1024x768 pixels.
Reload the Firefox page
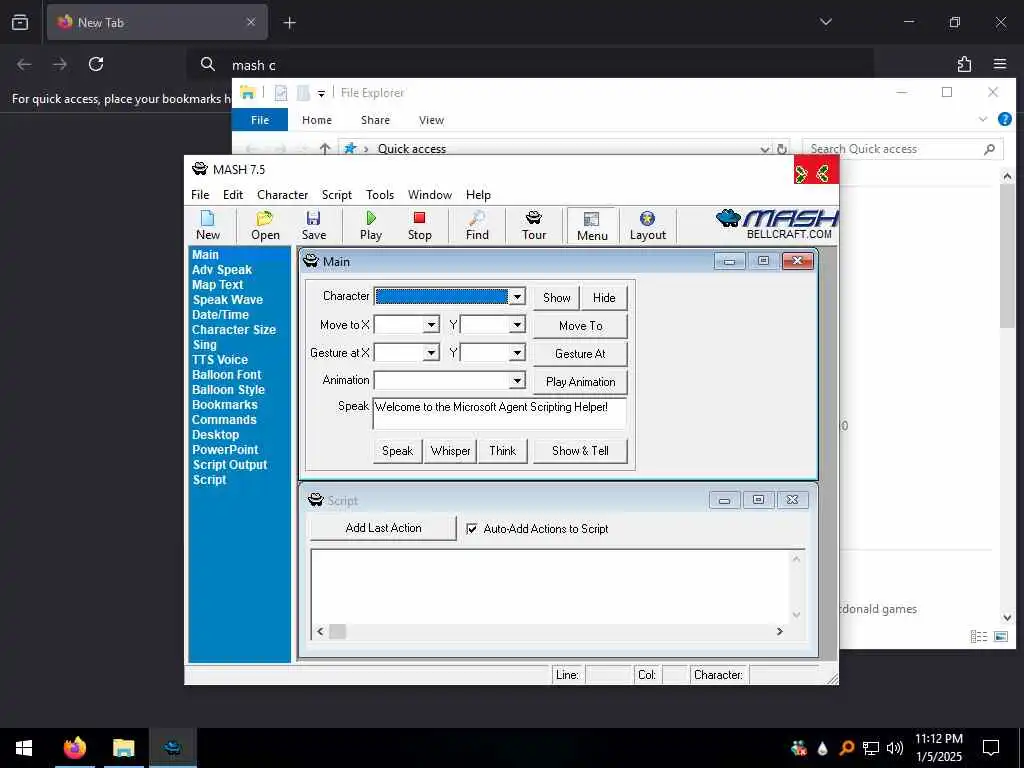click(x=96, y=64)
